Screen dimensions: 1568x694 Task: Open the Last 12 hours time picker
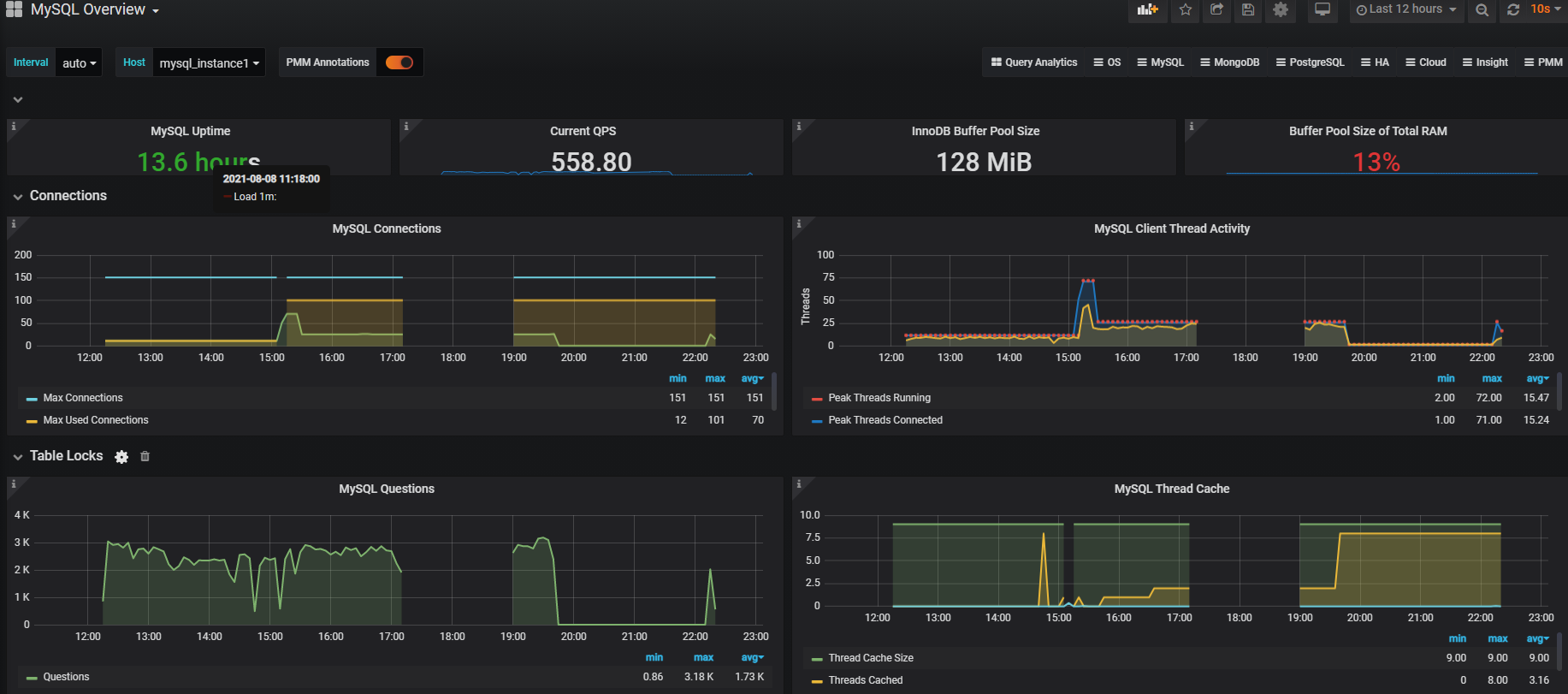pos(1406,9)
